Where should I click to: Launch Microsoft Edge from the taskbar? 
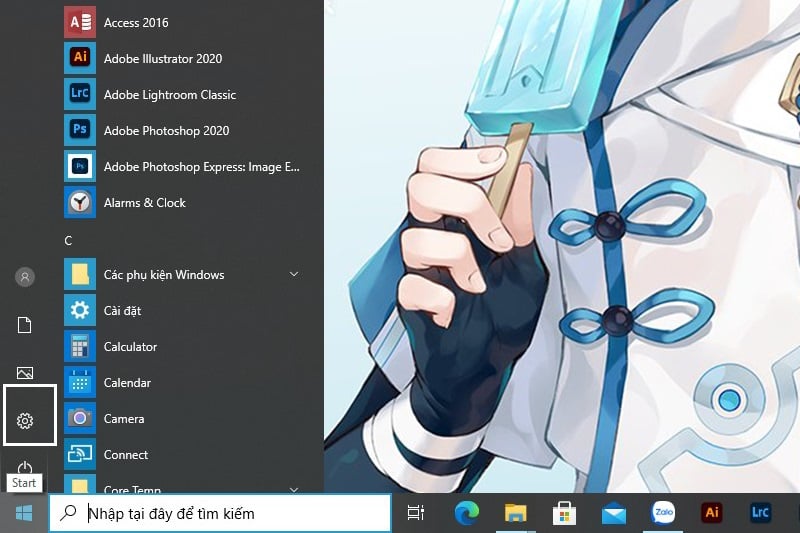click(x=467, y=513)
